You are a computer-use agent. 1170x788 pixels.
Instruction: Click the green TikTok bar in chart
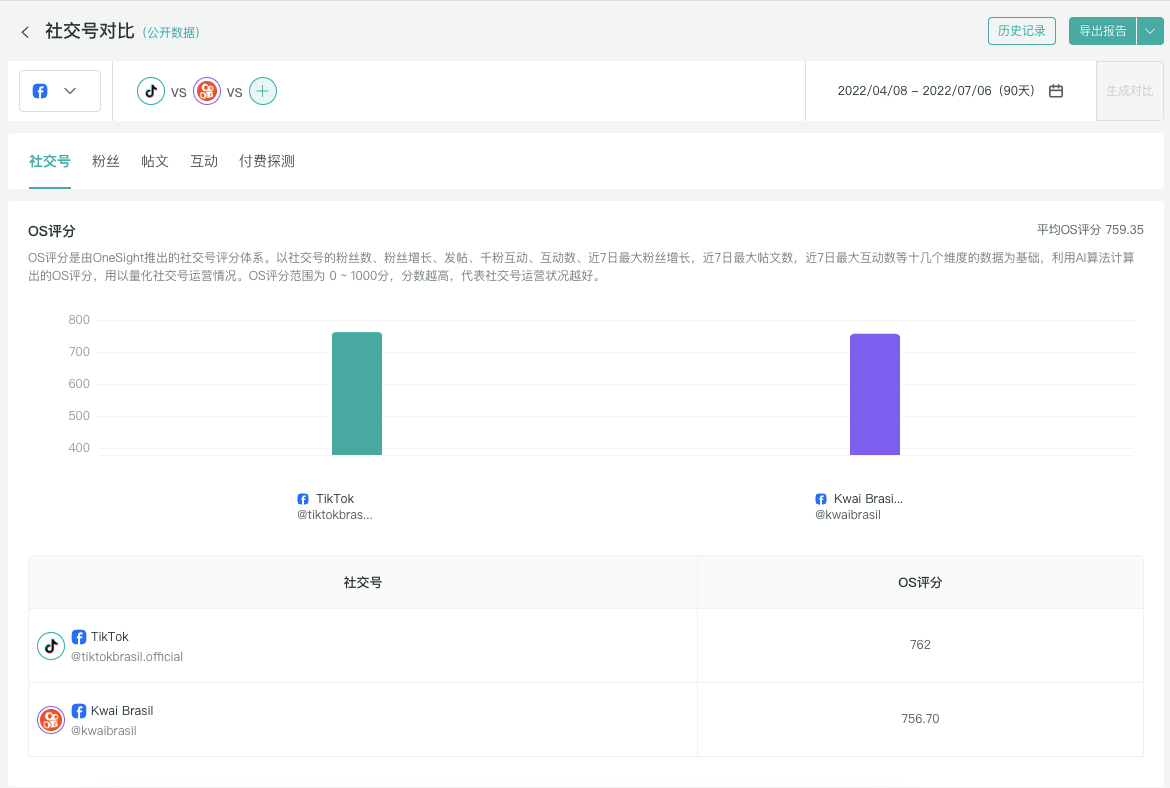tap(357, 393)
